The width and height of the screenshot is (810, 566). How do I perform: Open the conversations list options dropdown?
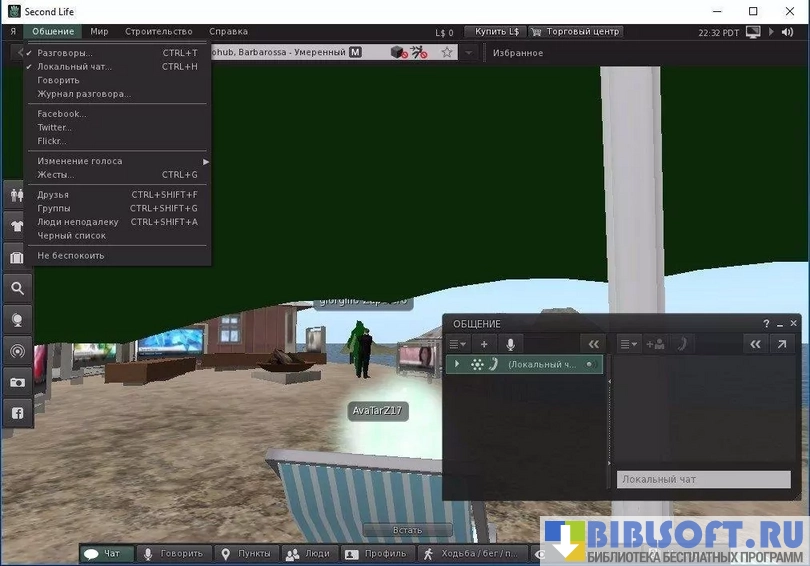pyautogui.click(x=458, y=344)
